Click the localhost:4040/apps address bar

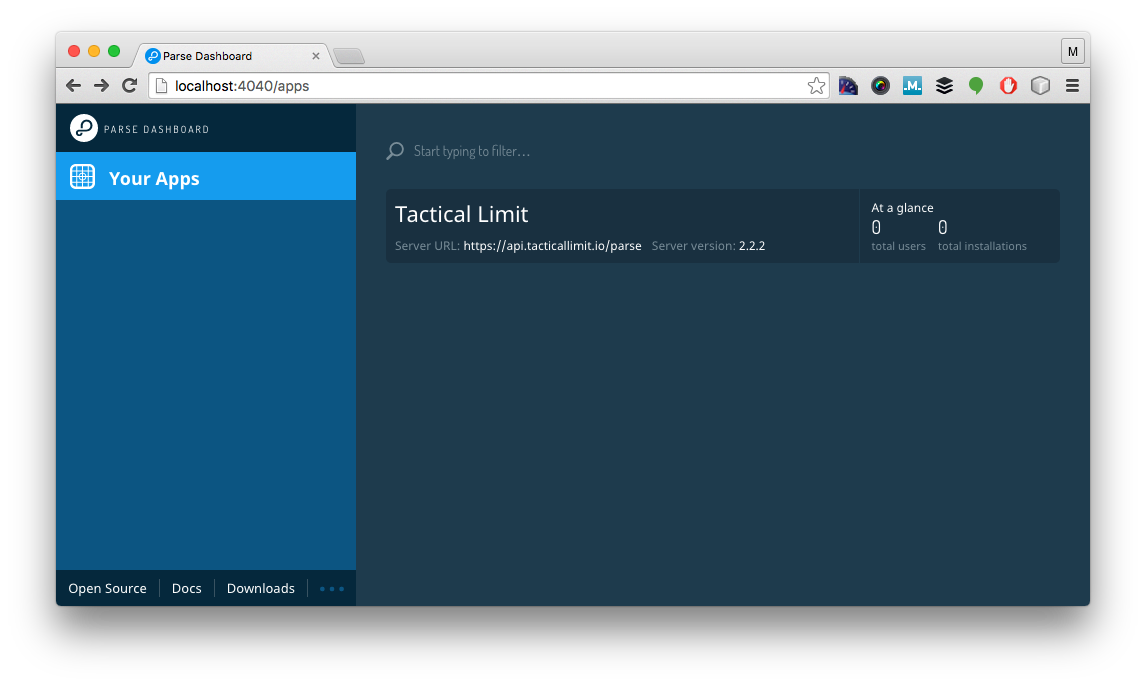(x=488, y=85)
